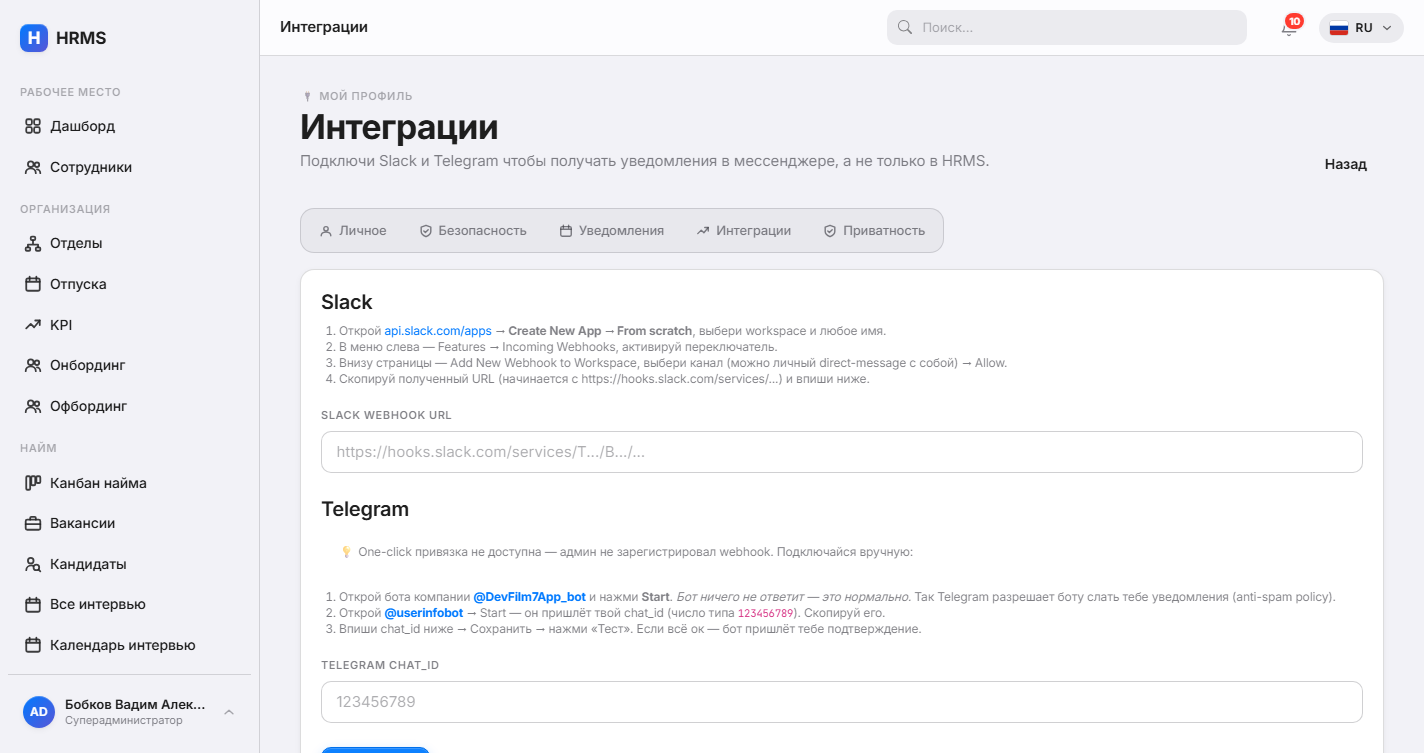
Task: Click the Russian flag icon
Action: (1339, 28)
